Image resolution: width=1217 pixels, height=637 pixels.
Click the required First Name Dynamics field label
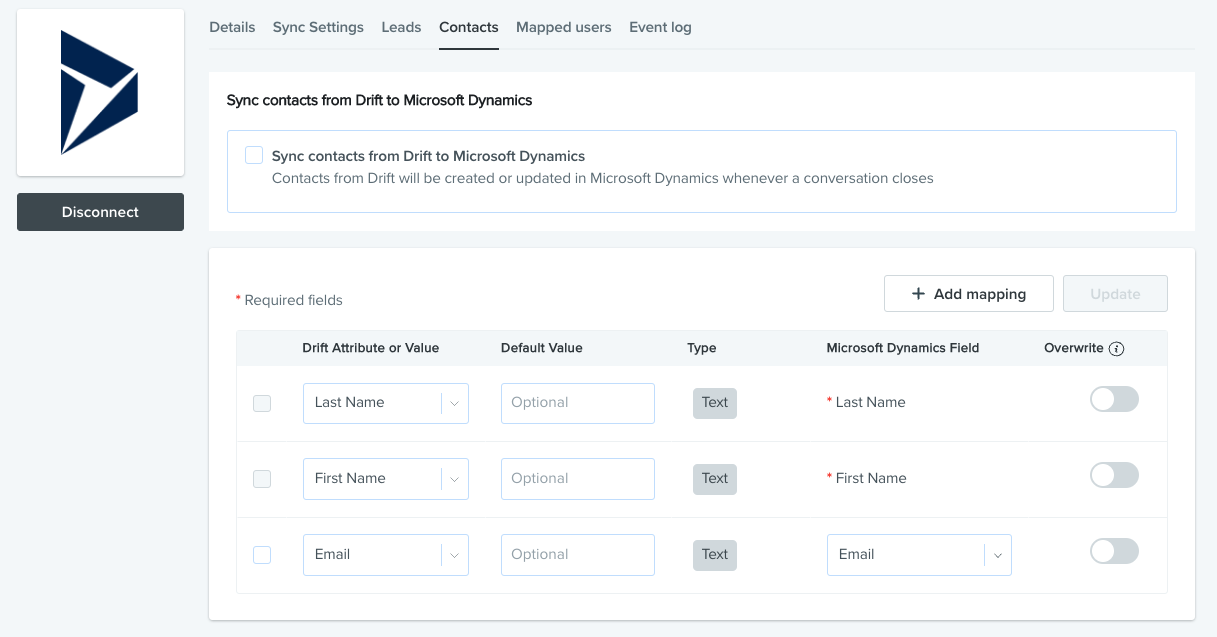(x=866, y=479)
